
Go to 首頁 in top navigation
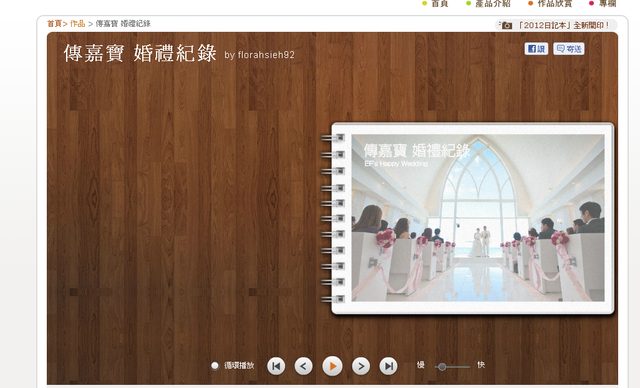(440, 3)
